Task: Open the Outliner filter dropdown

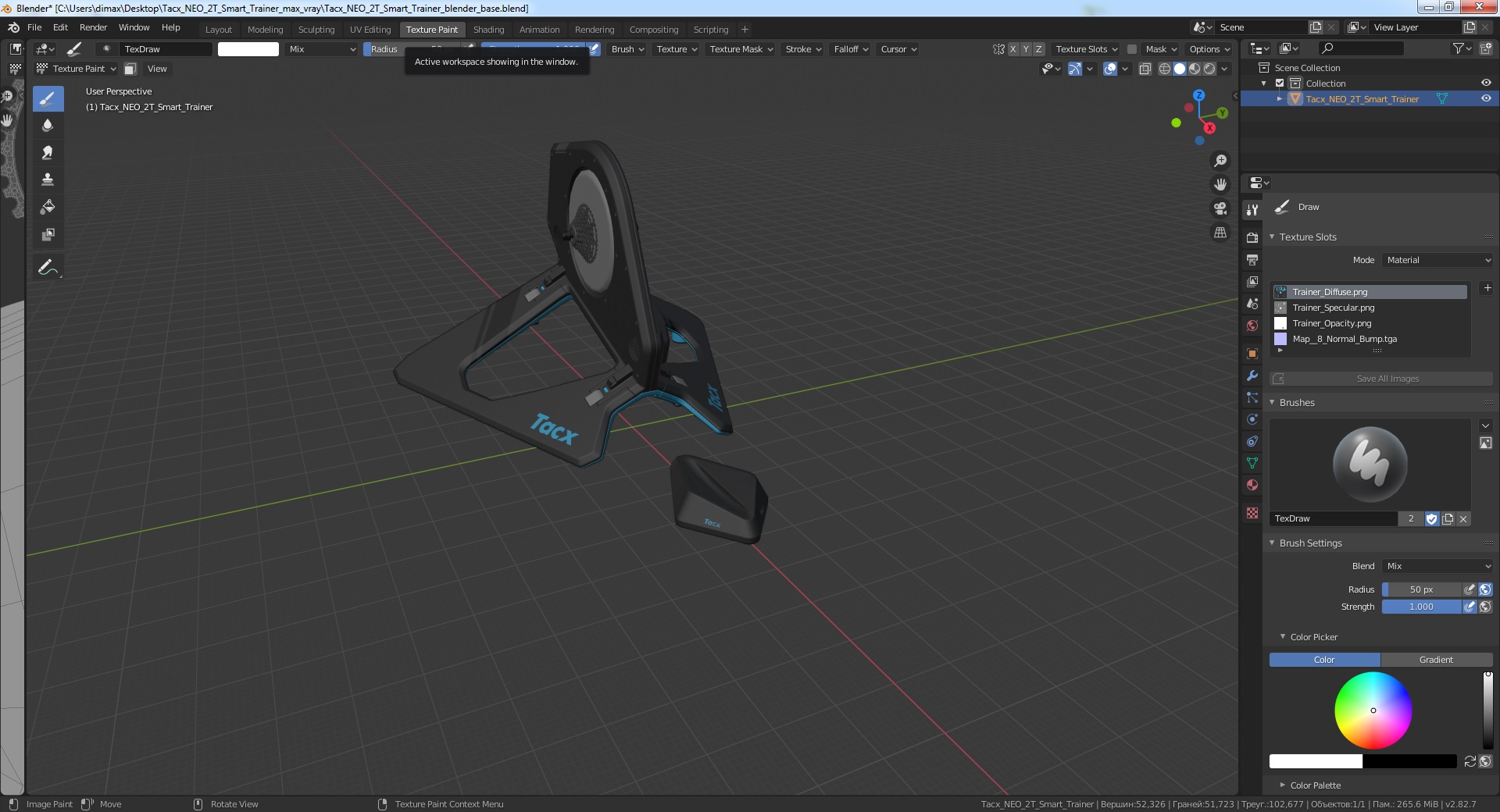Action: click(1462, 48)
